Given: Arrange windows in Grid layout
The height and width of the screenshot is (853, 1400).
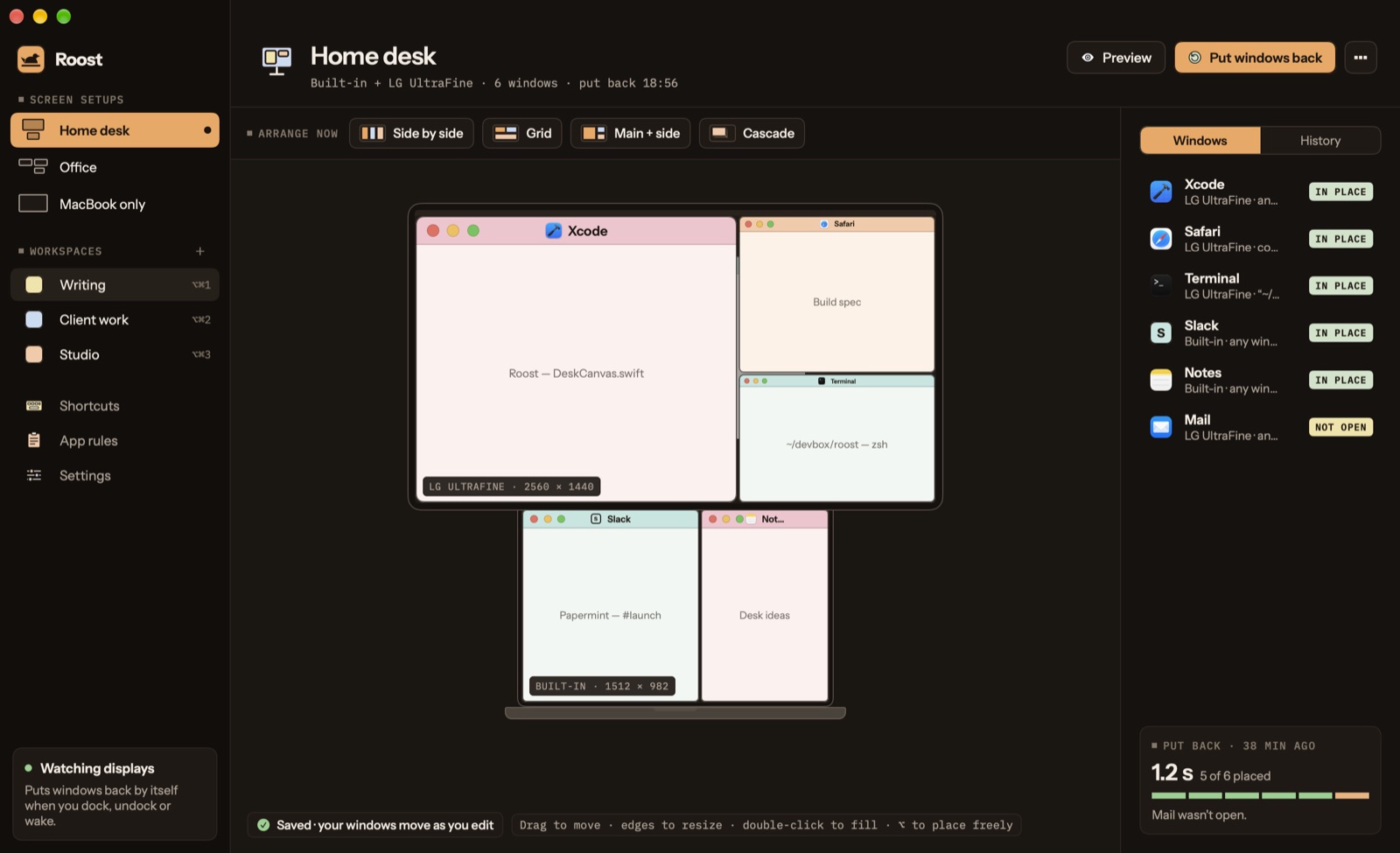Looking at the screenshot, I should 522,133.
